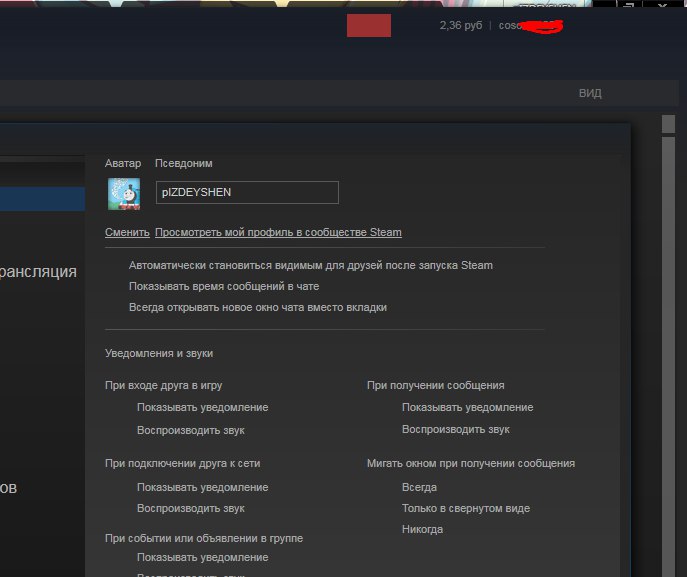Screen dimensions: 687x577
Task: Toggle Всегда открывать новое окно чата option
Action: click(258, 308)
